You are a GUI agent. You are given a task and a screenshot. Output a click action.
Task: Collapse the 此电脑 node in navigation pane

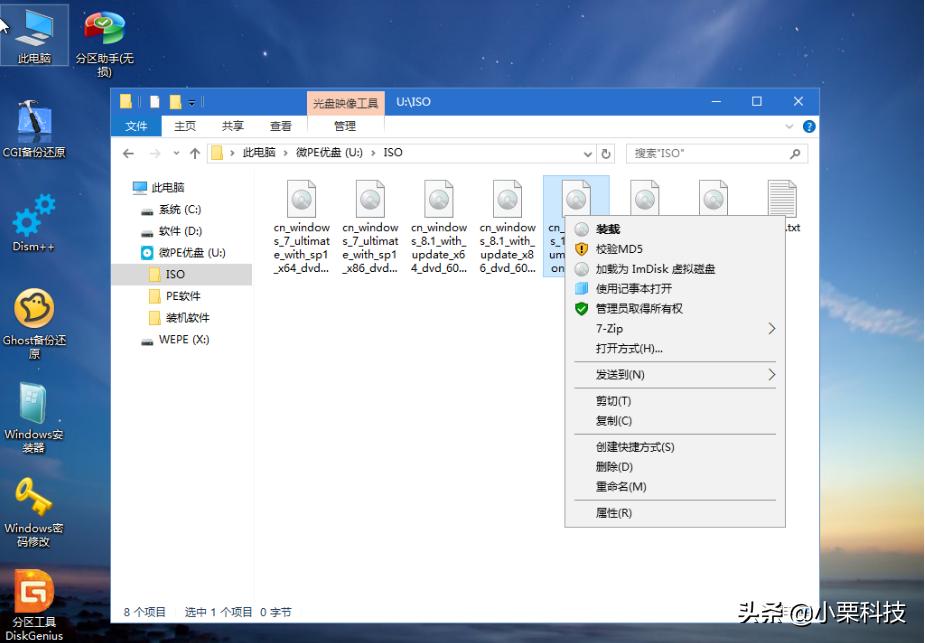[128, 186]
